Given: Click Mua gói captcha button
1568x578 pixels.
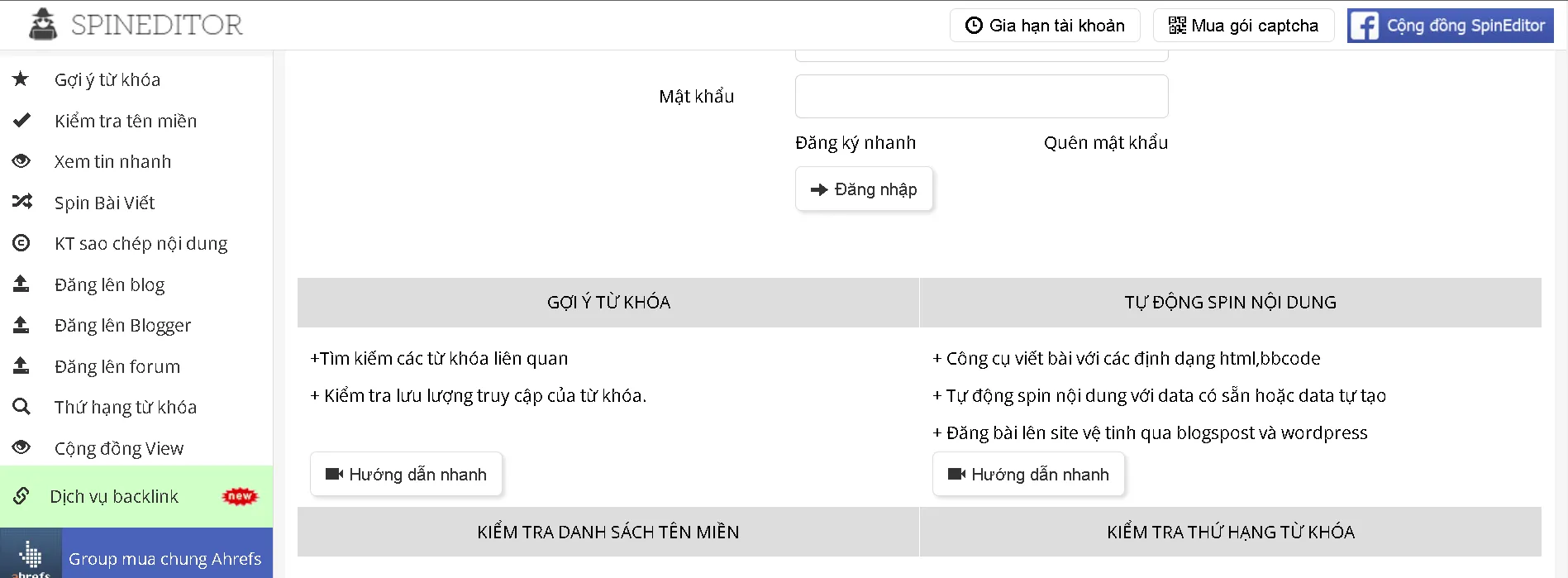Looking at the screenshot, I should coord(1243,26).
